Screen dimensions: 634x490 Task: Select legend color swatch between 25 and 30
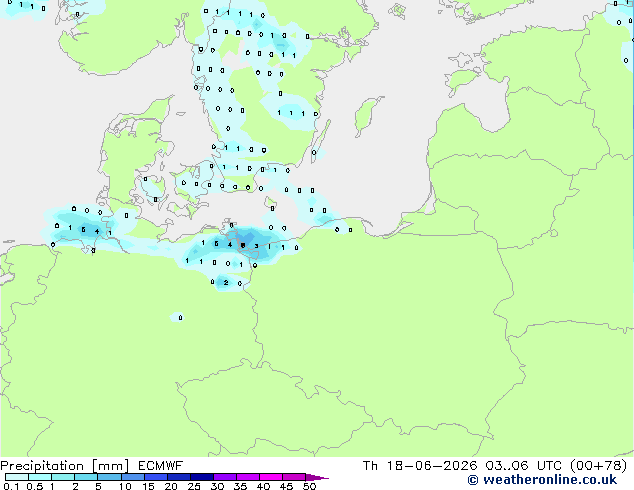(x=202, y=477)
